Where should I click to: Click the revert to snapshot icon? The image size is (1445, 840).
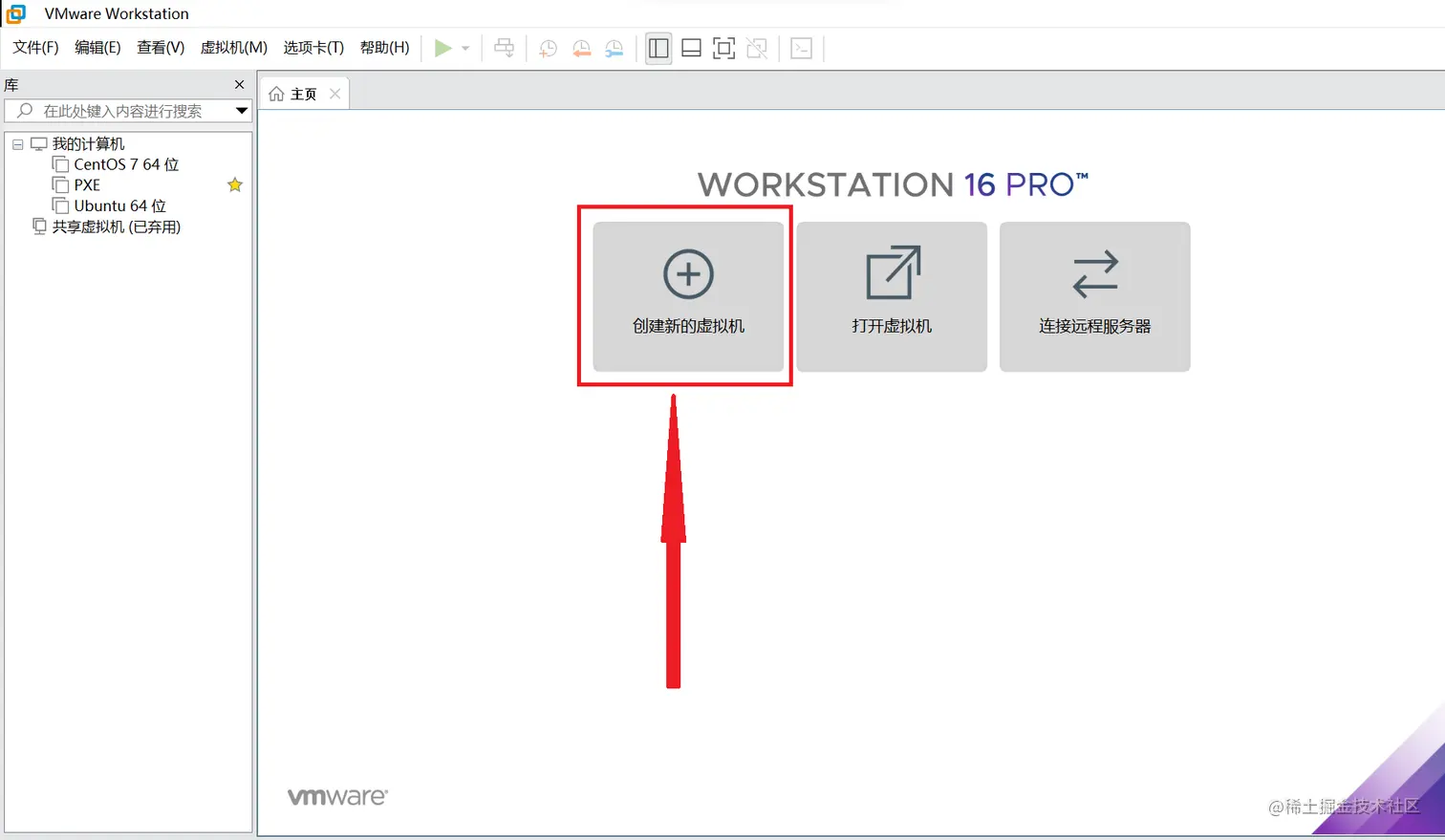[x=581, y=48]
